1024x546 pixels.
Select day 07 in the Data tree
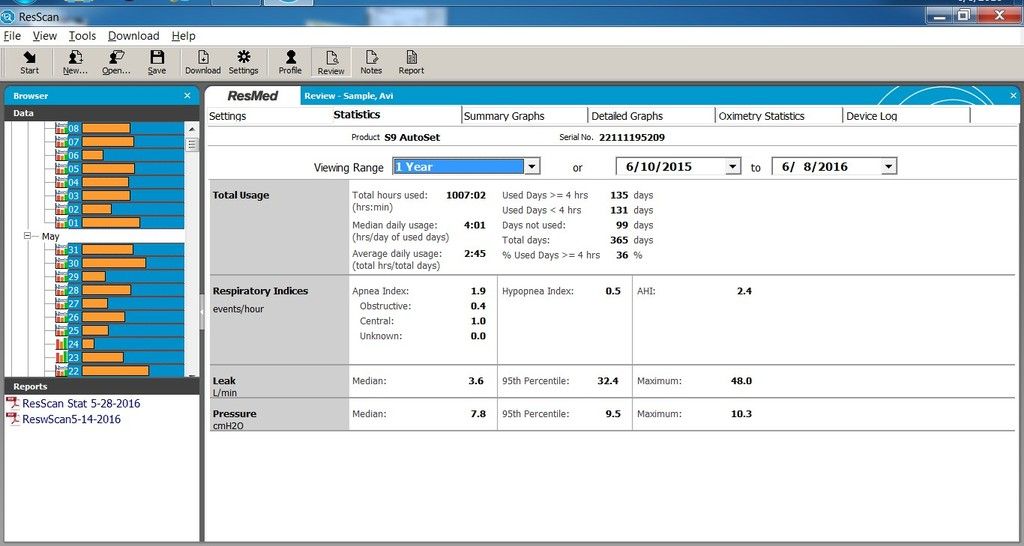coord(120,142)
